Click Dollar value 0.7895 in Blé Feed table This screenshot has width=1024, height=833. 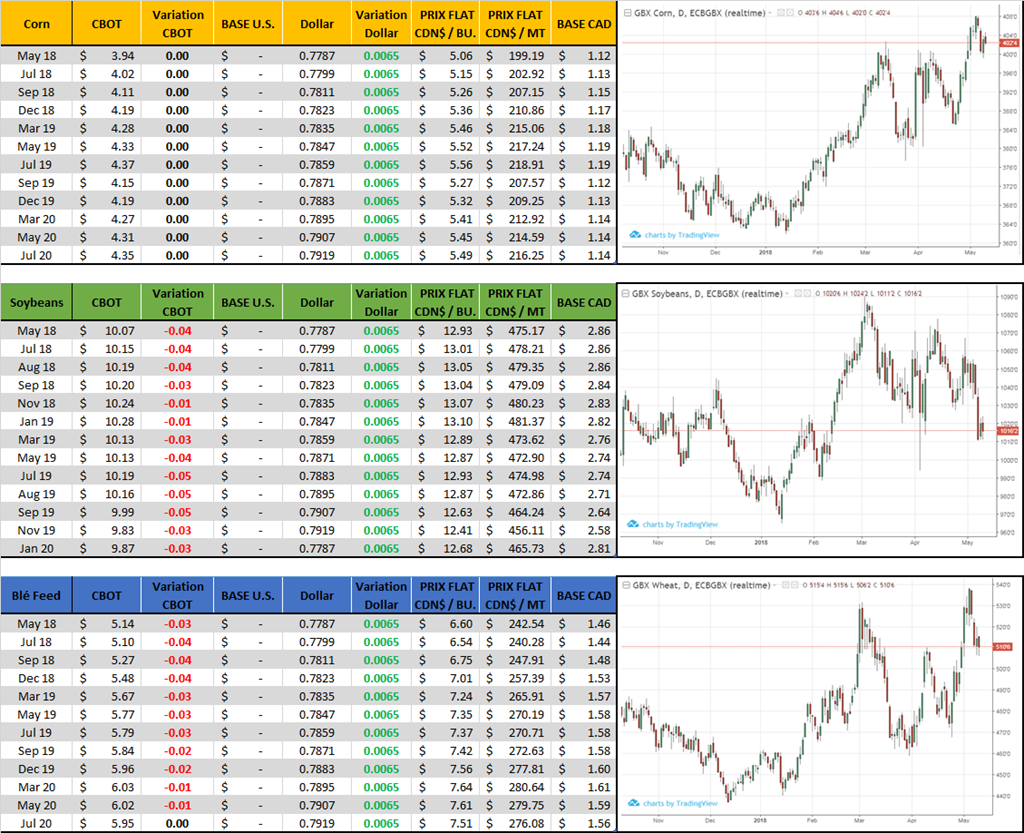click(317, 787)
